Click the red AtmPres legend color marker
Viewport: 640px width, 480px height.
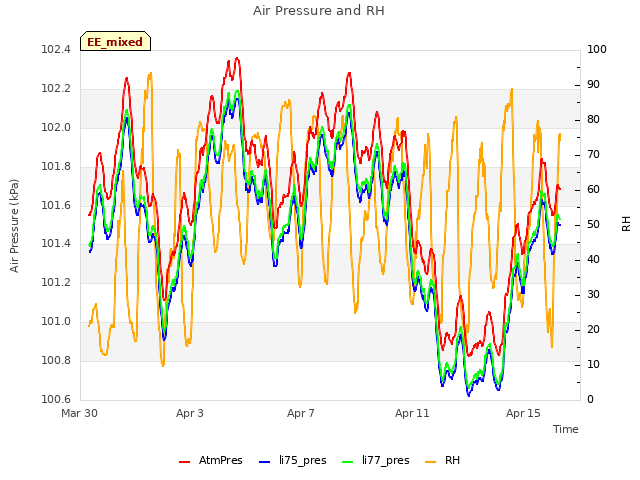[184, 461]
